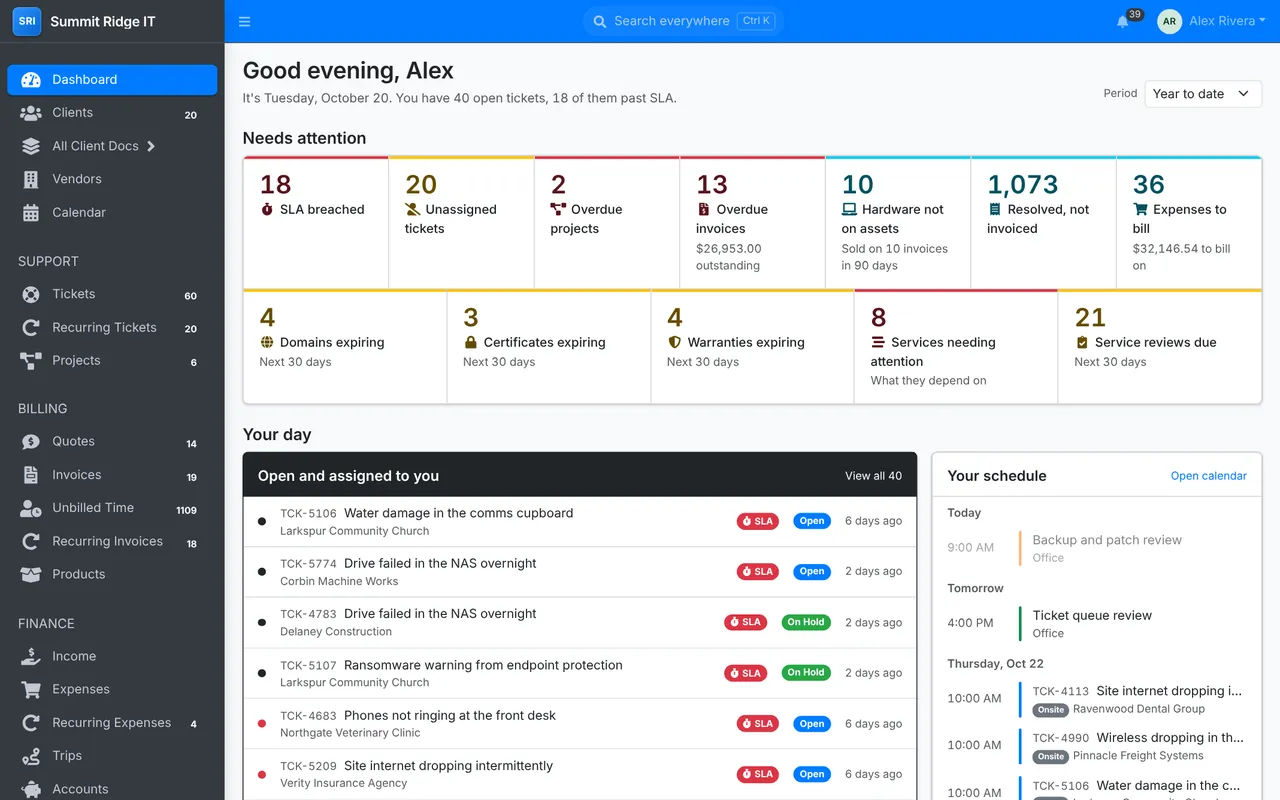Click Backup and patch review event

click(1097, 548)
